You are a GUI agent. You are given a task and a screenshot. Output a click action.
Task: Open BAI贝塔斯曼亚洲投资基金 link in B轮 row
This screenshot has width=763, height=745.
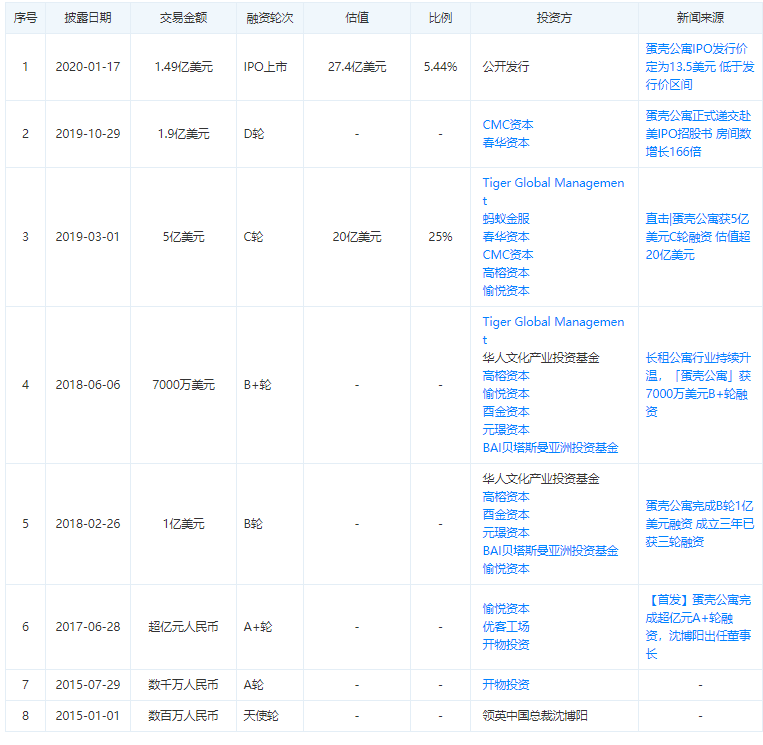pyautogui.click(x=550, y=551)
